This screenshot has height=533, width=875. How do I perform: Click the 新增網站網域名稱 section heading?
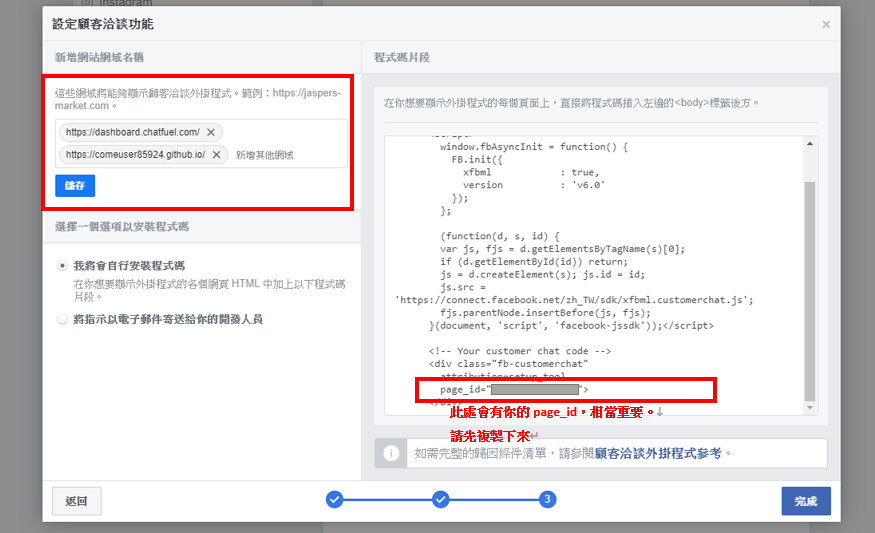99,57
